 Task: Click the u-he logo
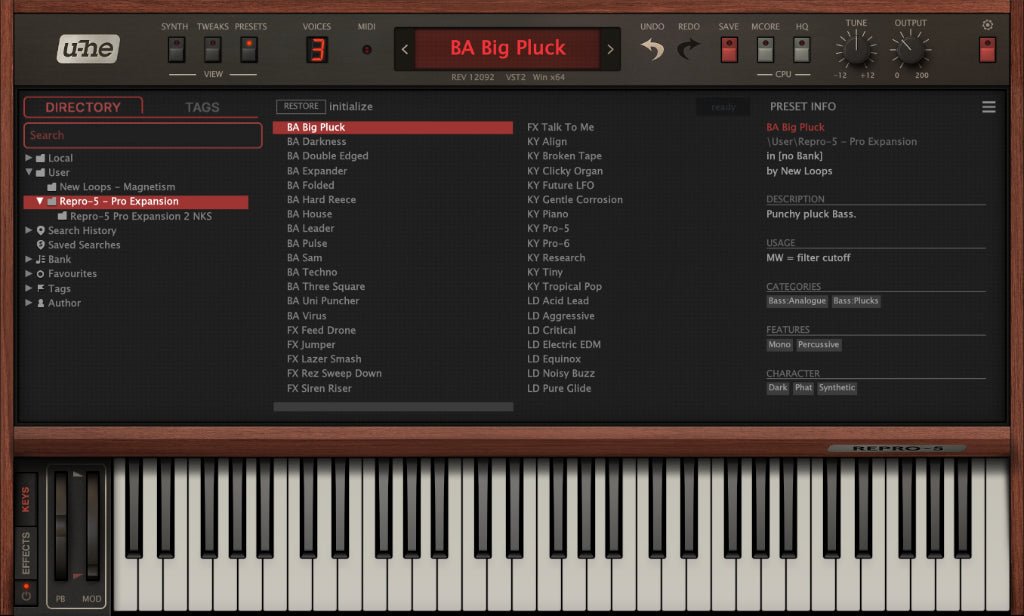(x=86, y=48)
